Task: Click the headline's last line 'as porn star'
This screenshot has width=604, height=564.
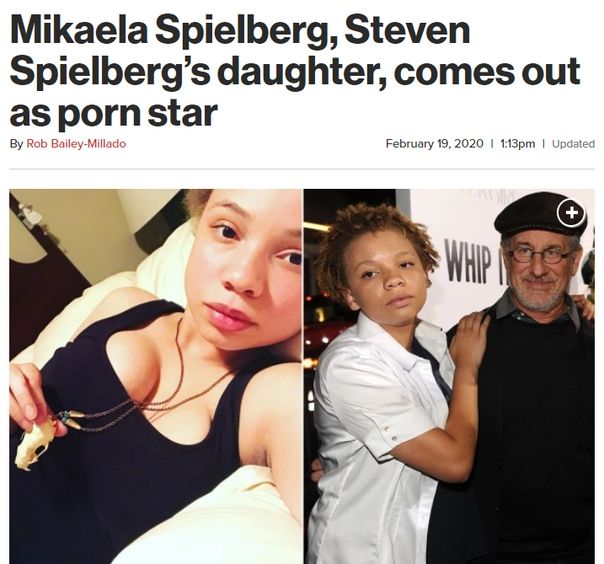Action: [114, 112]
